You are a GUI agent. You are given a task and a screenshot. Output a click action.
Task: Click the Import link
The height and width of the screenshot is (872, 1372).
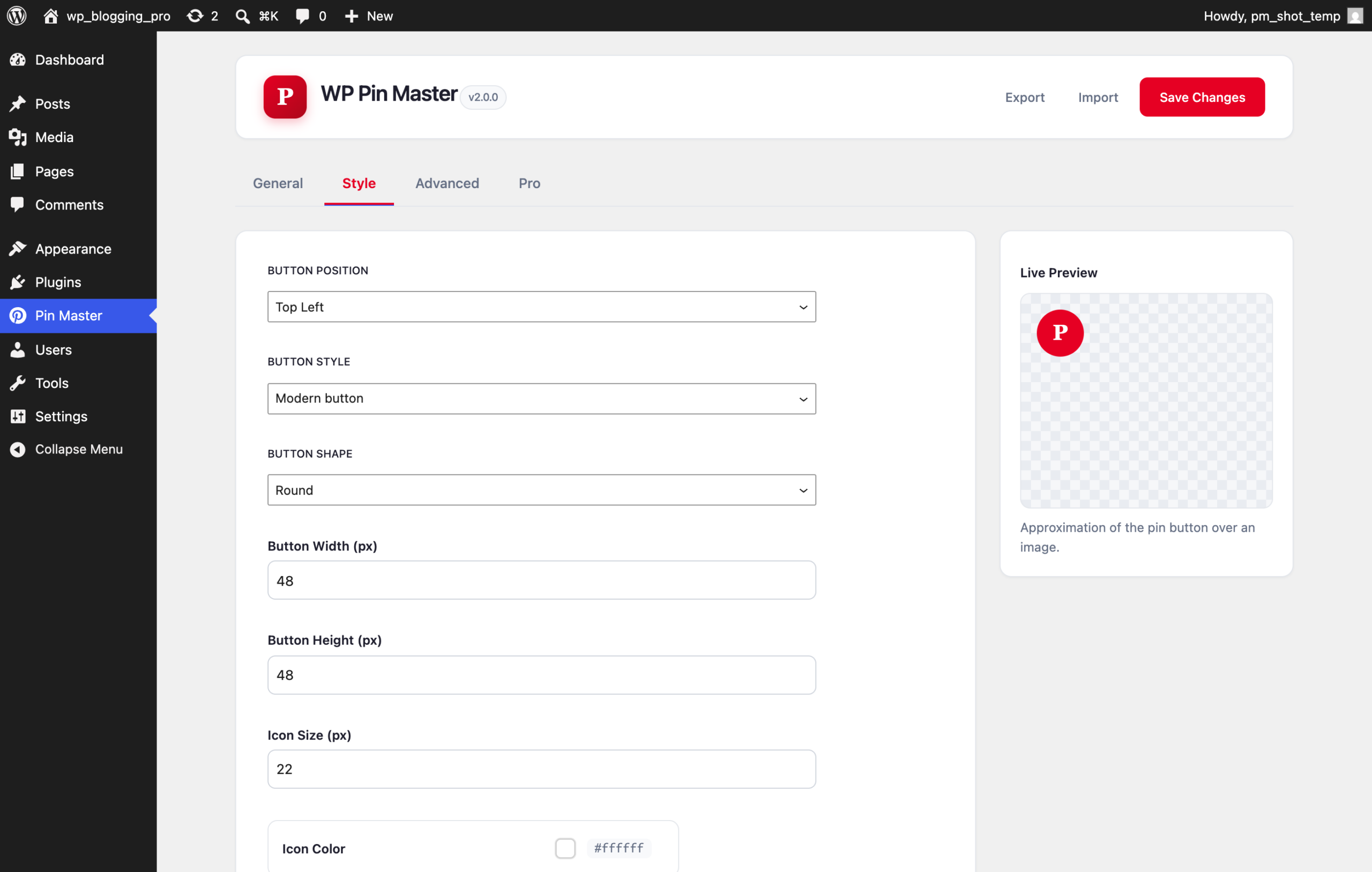pyautogui.click(x=1098, y=98)
